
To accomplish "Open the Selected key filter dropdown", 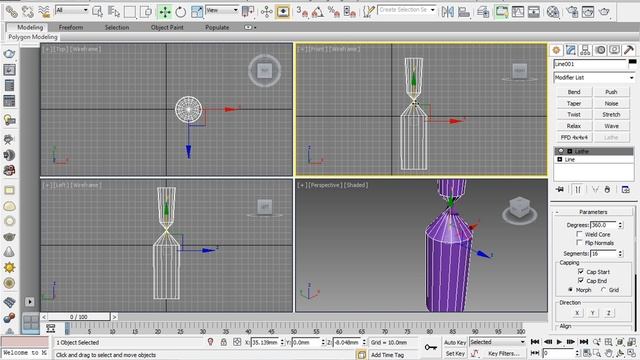I will (x=497, y=342).
